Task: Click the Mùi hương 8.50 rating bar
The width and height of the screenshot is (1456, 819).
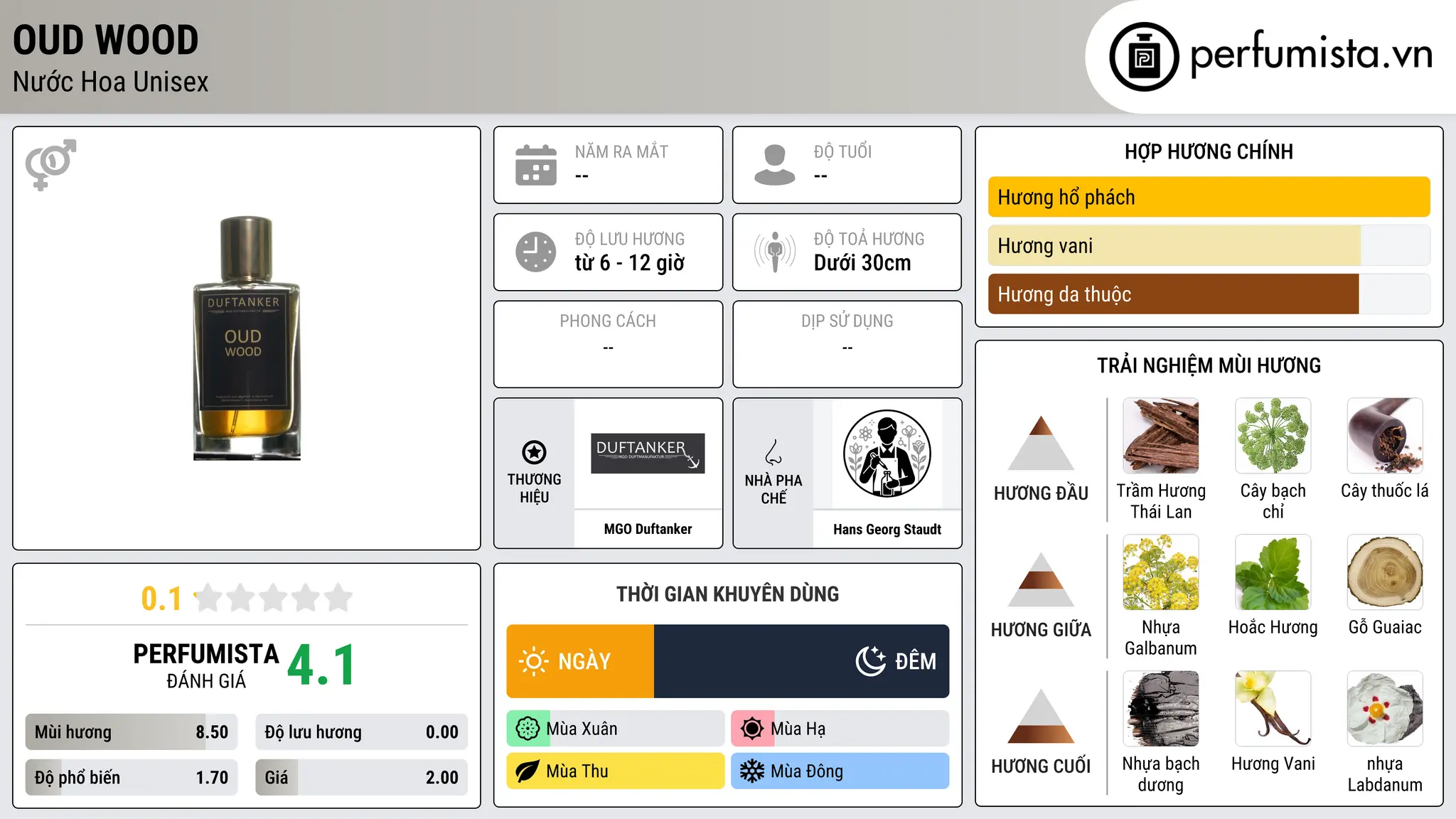Action: [132, 732]
